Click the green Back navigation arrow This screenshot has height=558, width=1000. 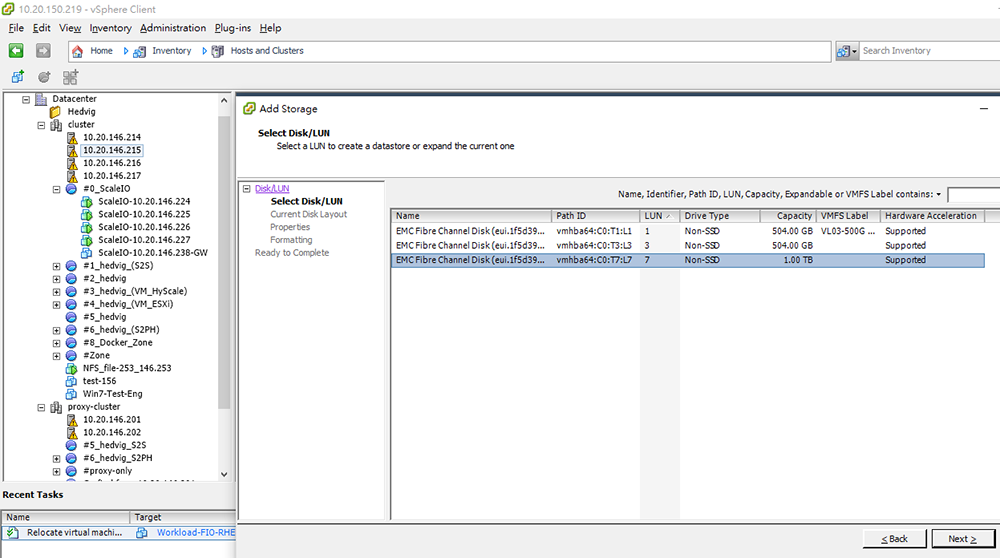tap(16, 50)
